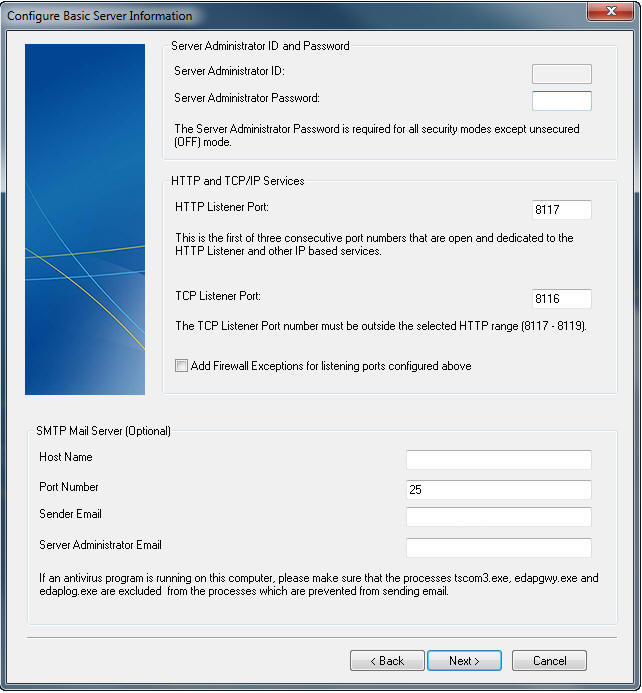Viewport: 642px width, 693px height.
Task: Click the 'Server Administrator Password:' label
Action: point(247,98)
